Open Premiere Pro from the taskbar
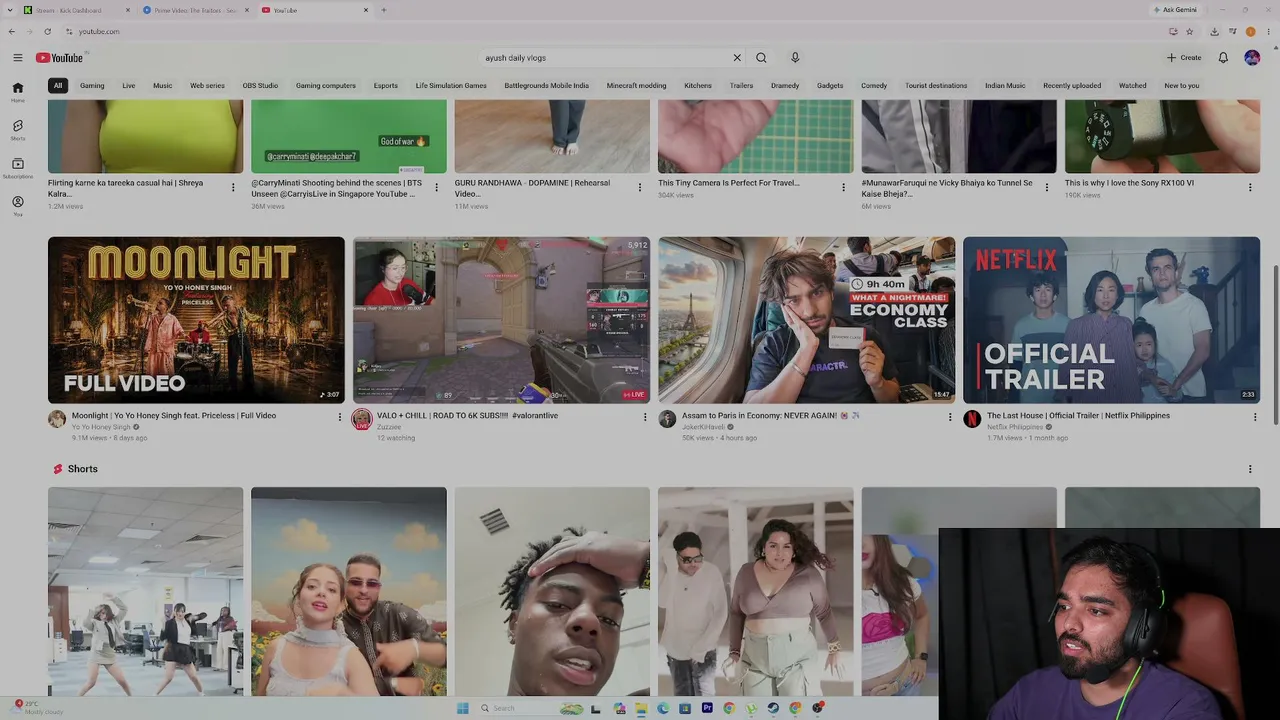The height and width of the screenshot is (720, 1280). 707,708
